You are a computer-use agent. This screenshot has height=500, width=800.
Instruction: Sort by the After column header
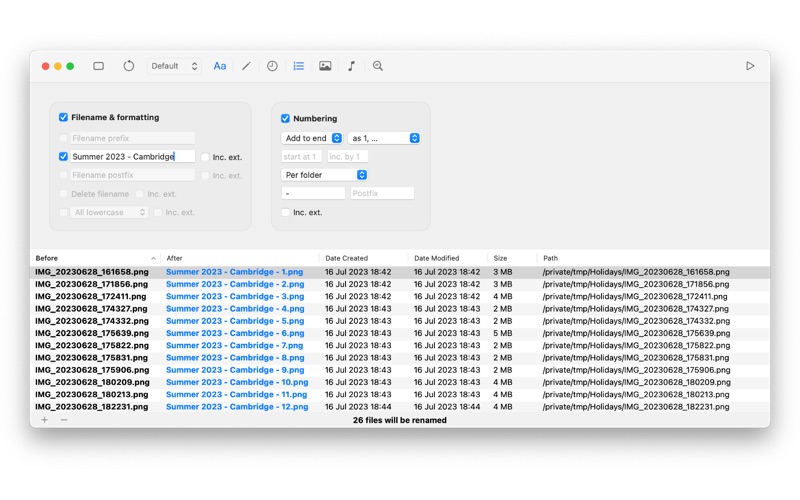[240, 258]
